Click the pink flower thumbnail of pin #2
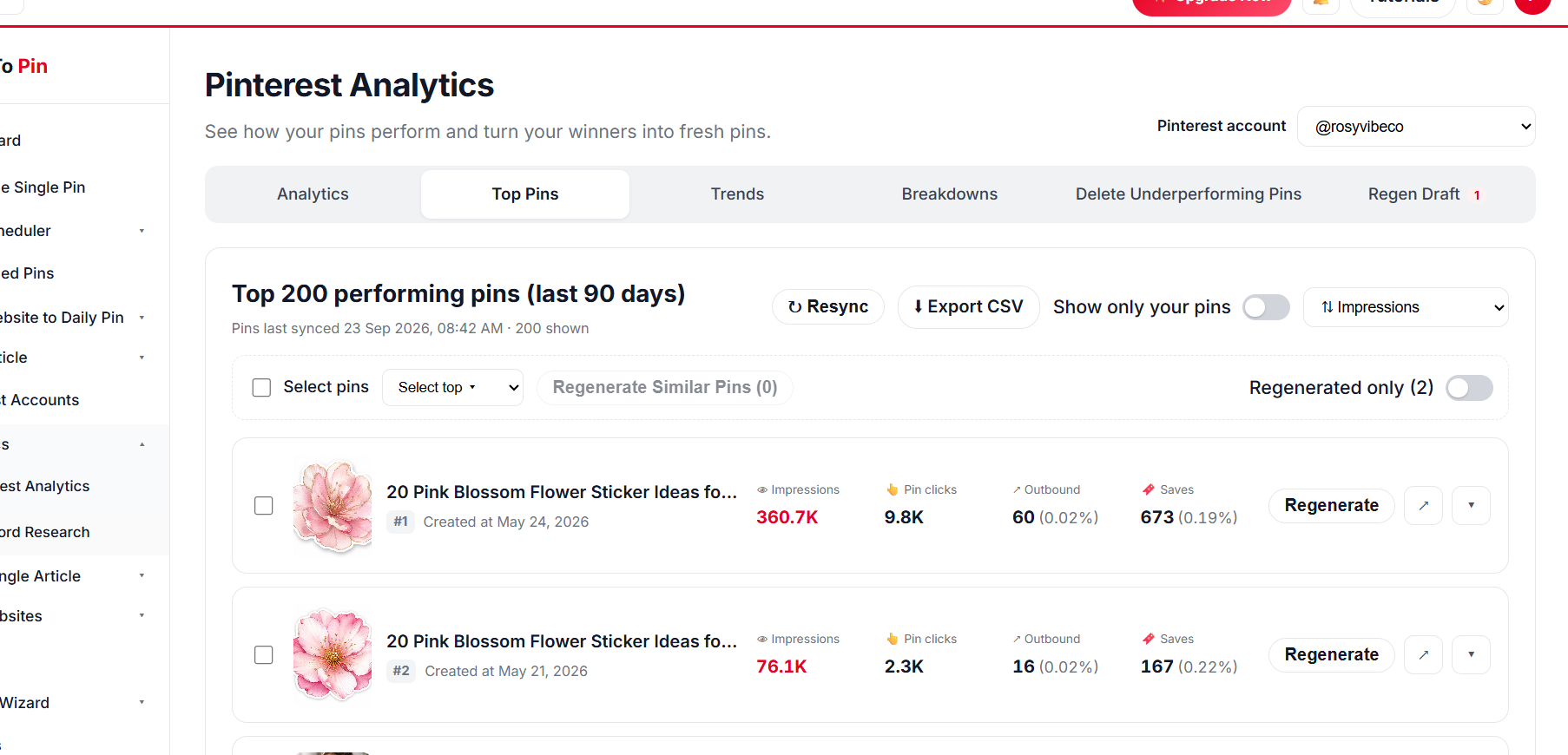Viewport: 1568px width, 755px height. pos(333,655)
